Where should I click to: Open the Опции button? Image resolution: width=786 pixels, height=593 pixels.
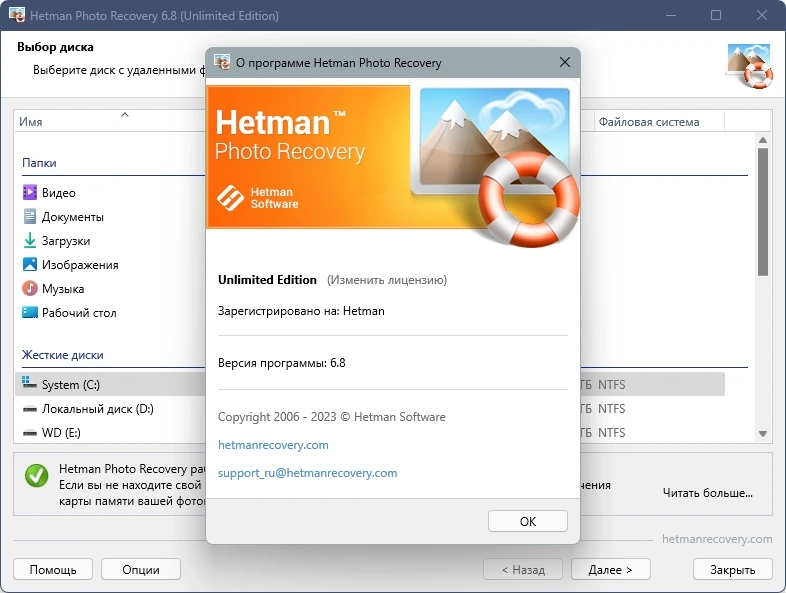point(141,569)
